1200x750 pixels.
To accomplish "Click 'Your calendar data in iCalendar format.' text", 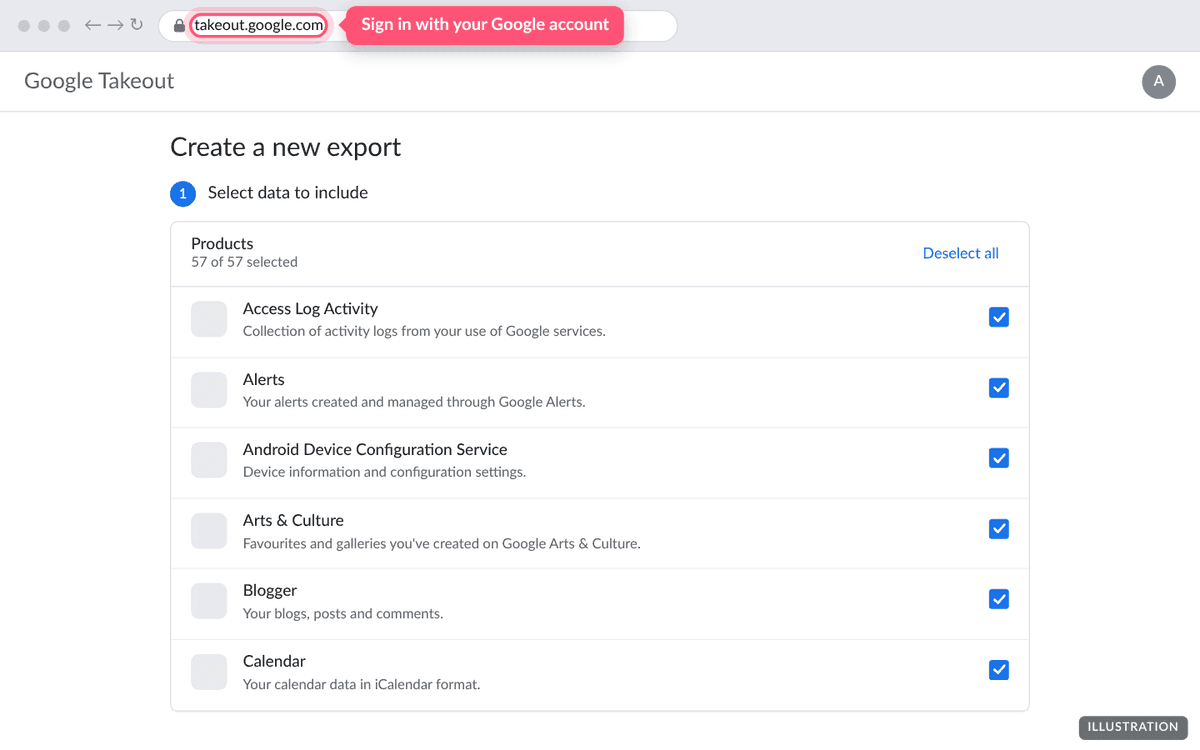I will [362, 684].
